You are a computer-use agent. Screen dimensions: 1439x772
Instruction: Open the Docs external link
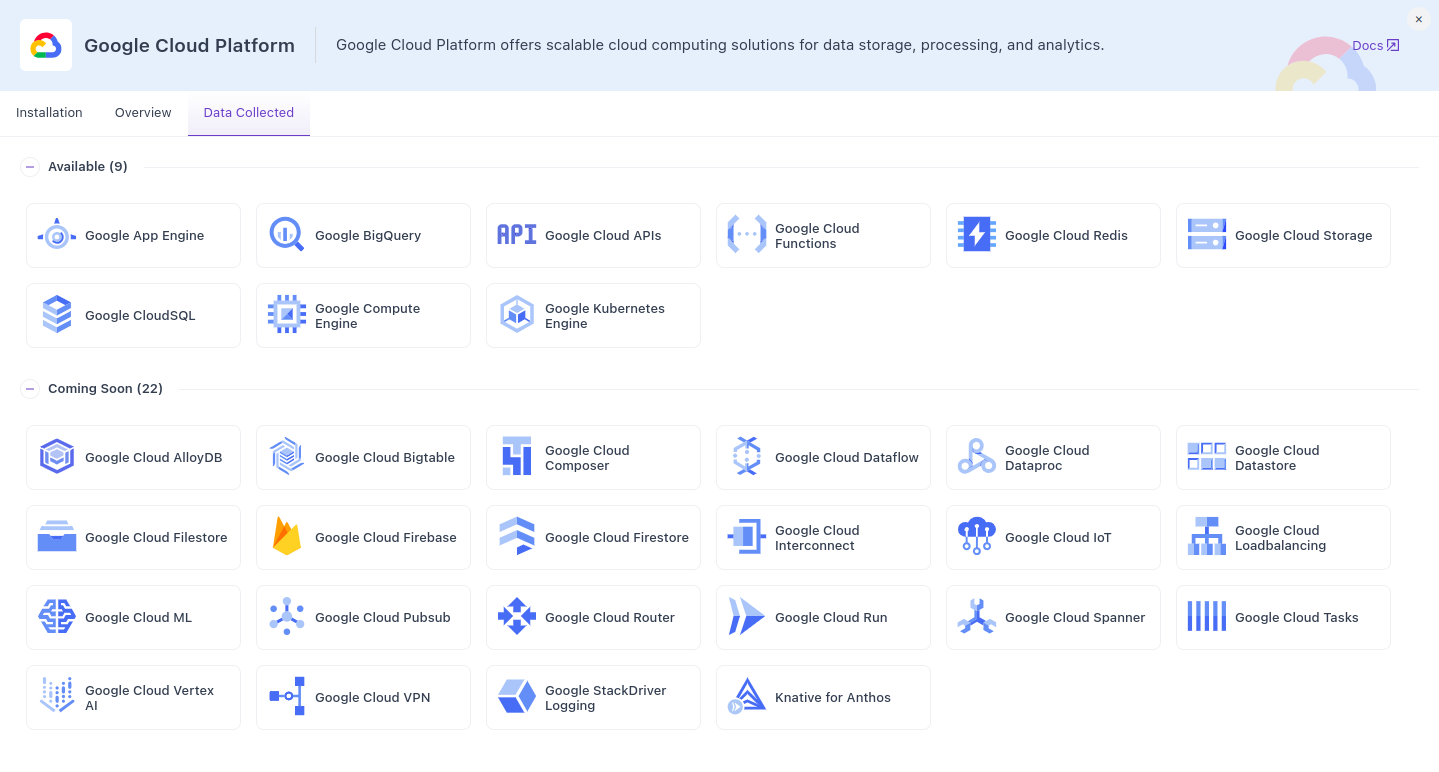pyautogui.click(x=1375, y=45)
